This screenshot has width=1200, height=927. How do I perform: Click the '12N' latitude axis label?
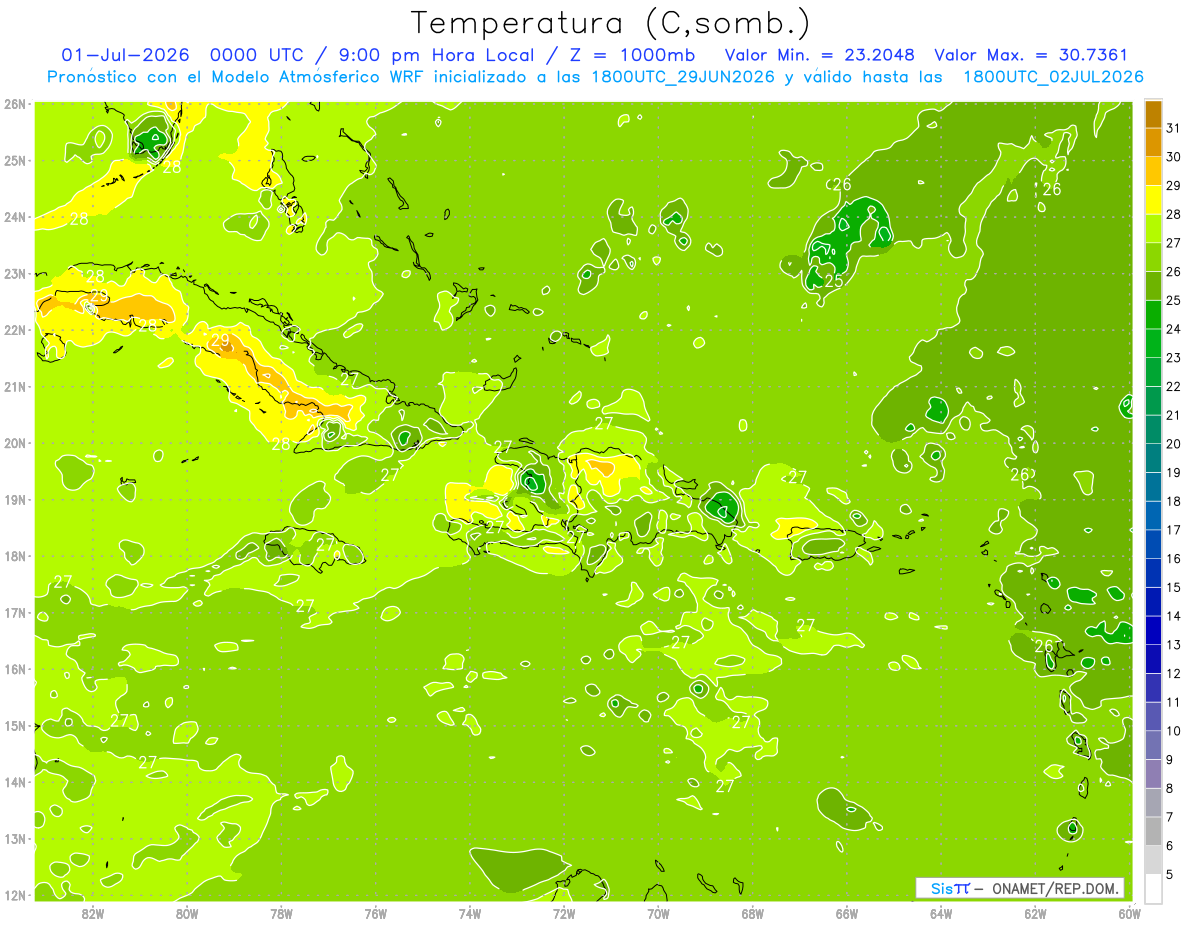(x=14, y=895)
